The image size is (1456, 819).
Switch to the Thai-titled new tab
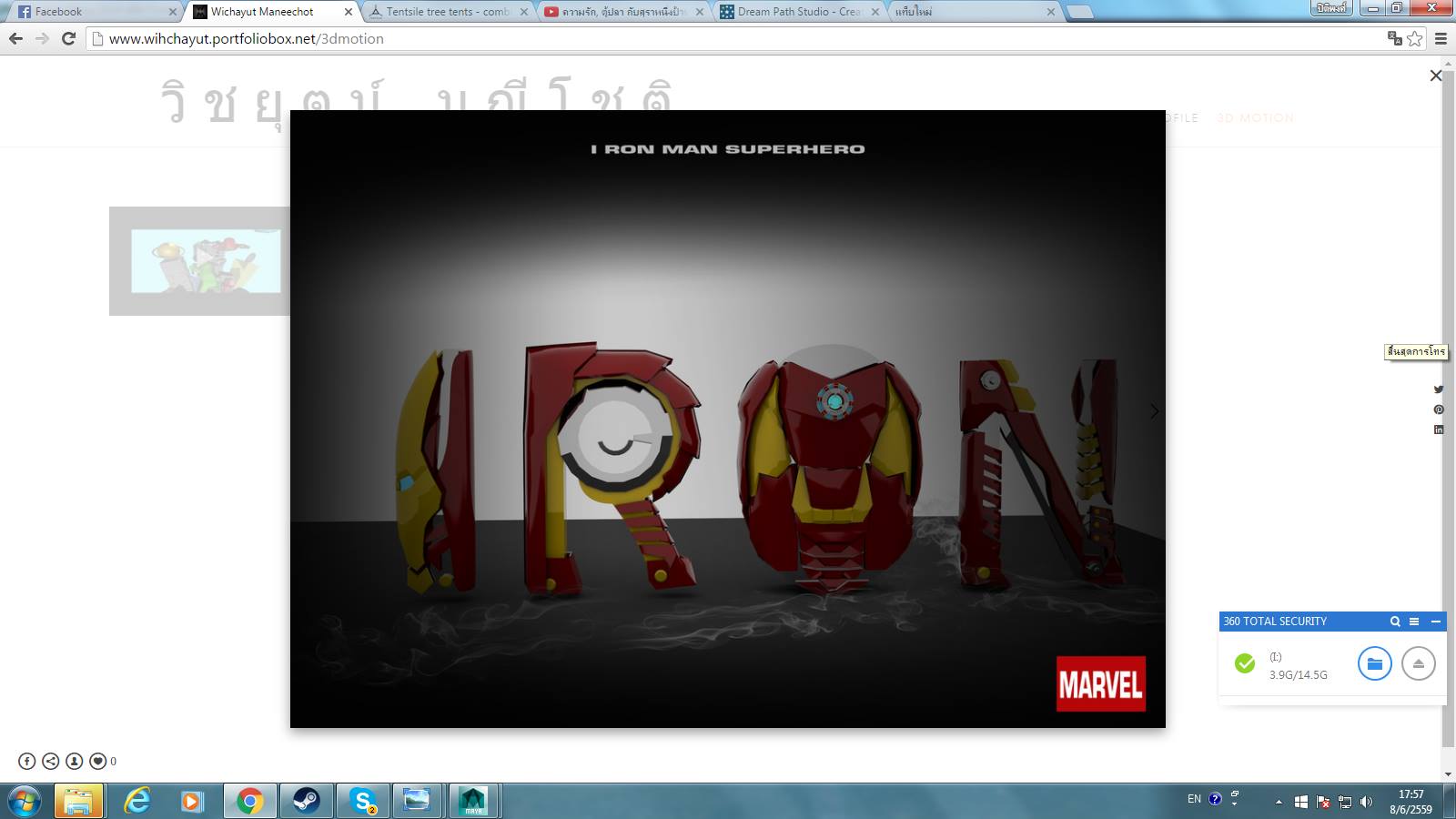coord(973,12)
